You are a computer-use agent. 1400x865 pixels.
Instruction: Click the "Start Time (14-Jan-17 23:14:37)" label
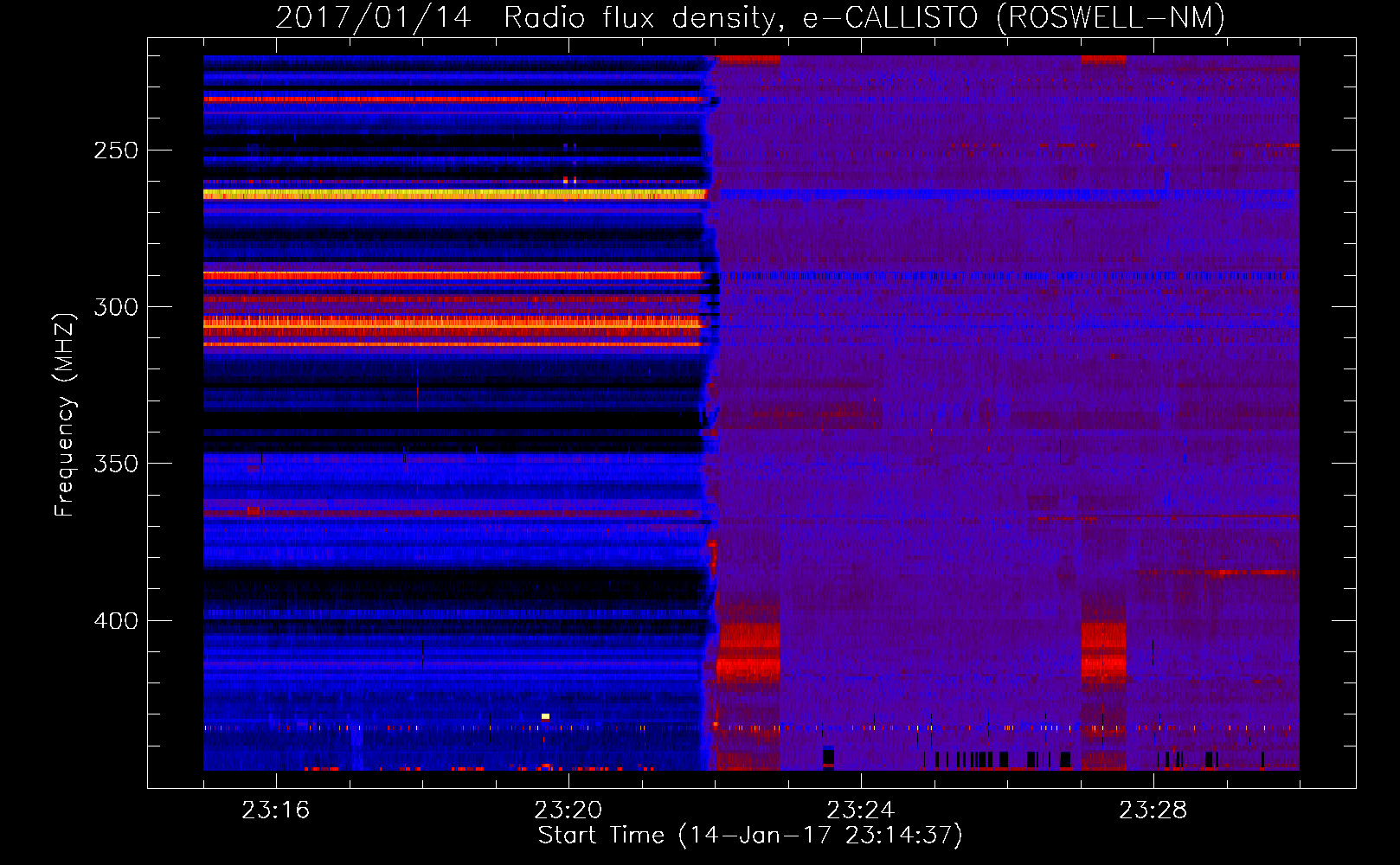[x=750, y=836]
